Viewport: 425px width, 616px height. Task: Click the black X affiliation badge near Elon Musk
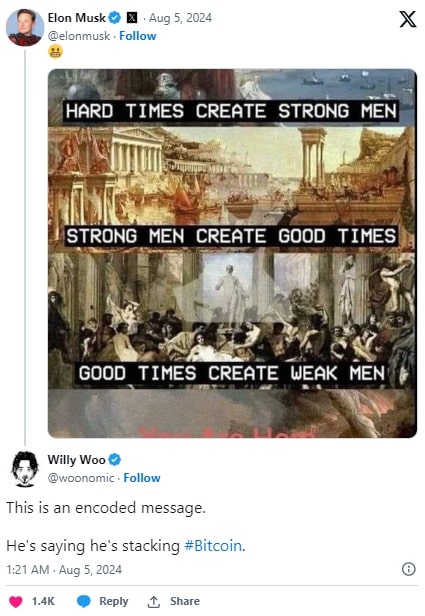[x=132, y=18]
